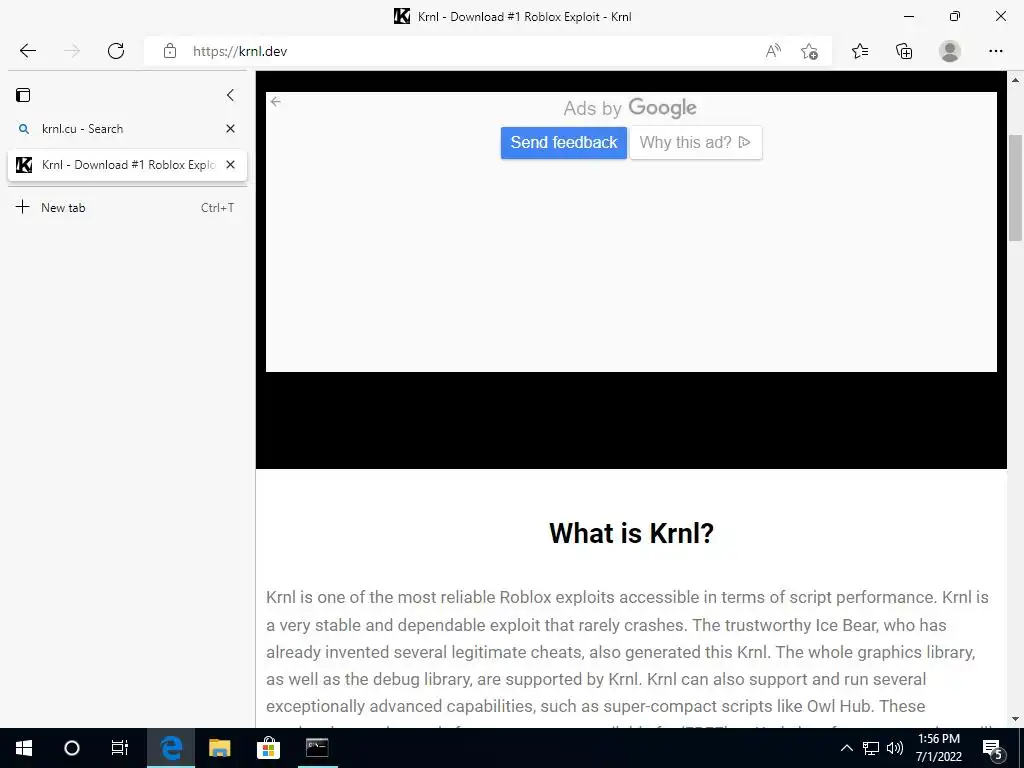Collapse the vertical tabs pane

(x=230, y=95)
